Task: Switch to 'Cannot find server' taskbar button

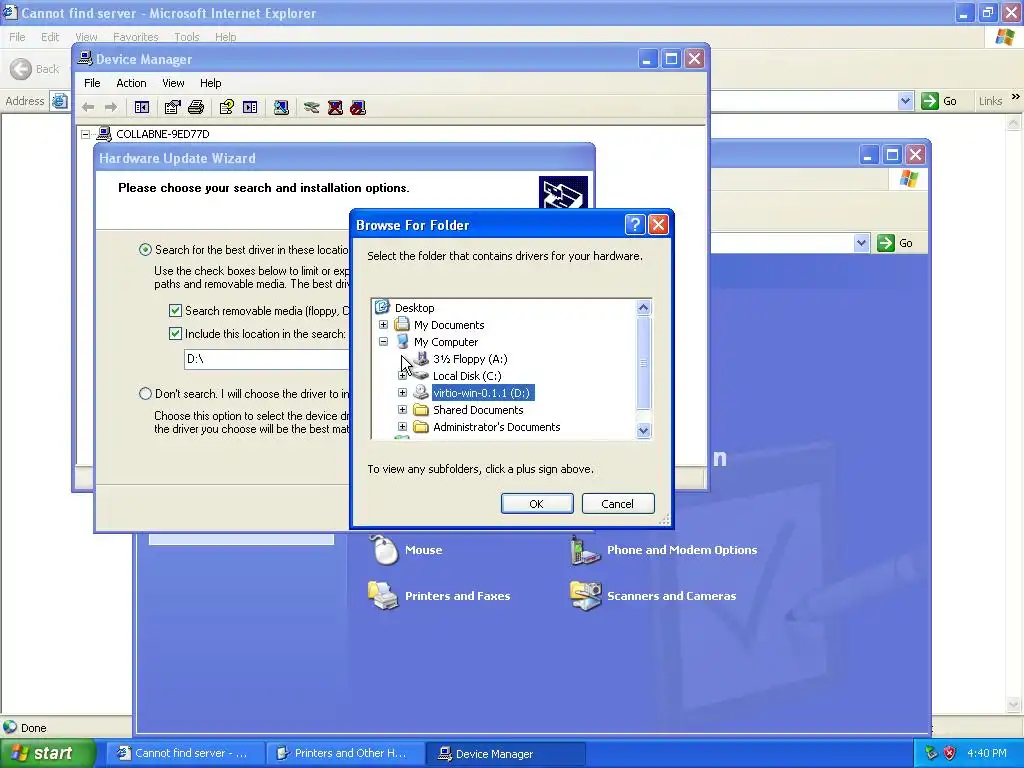Action: [185, 753]
